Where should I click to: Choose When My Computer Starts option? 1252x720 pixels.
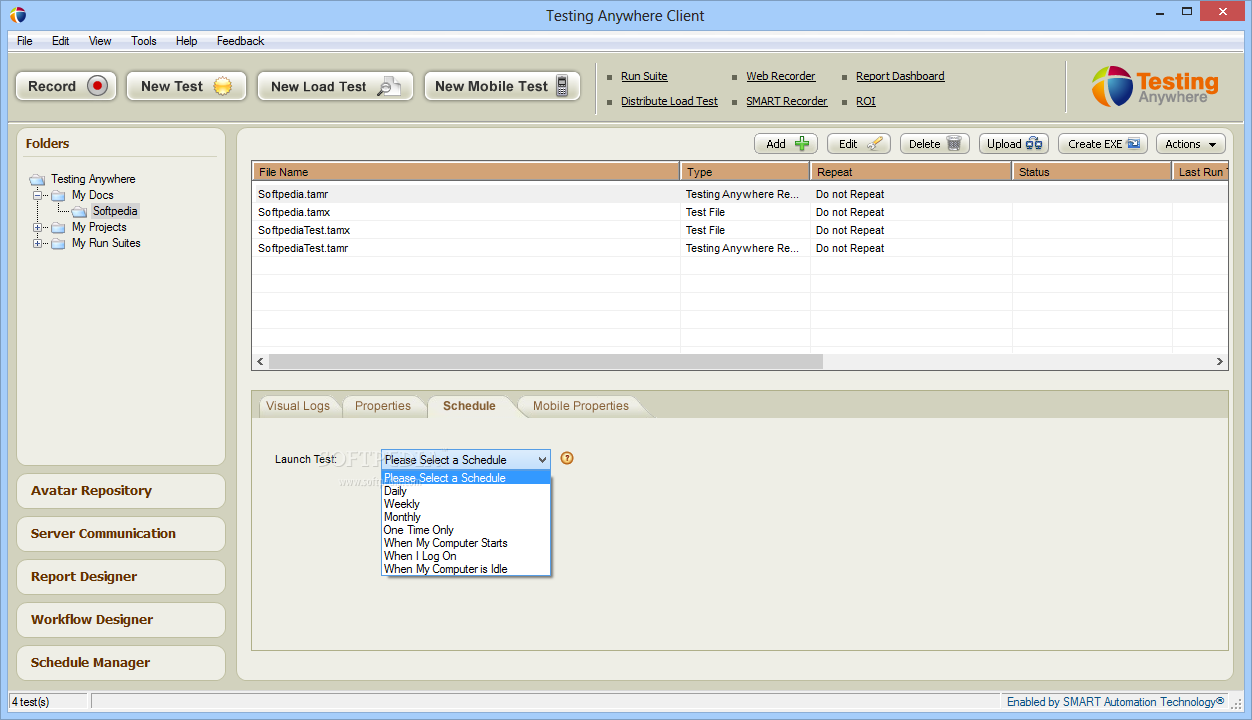pos(466,543)
